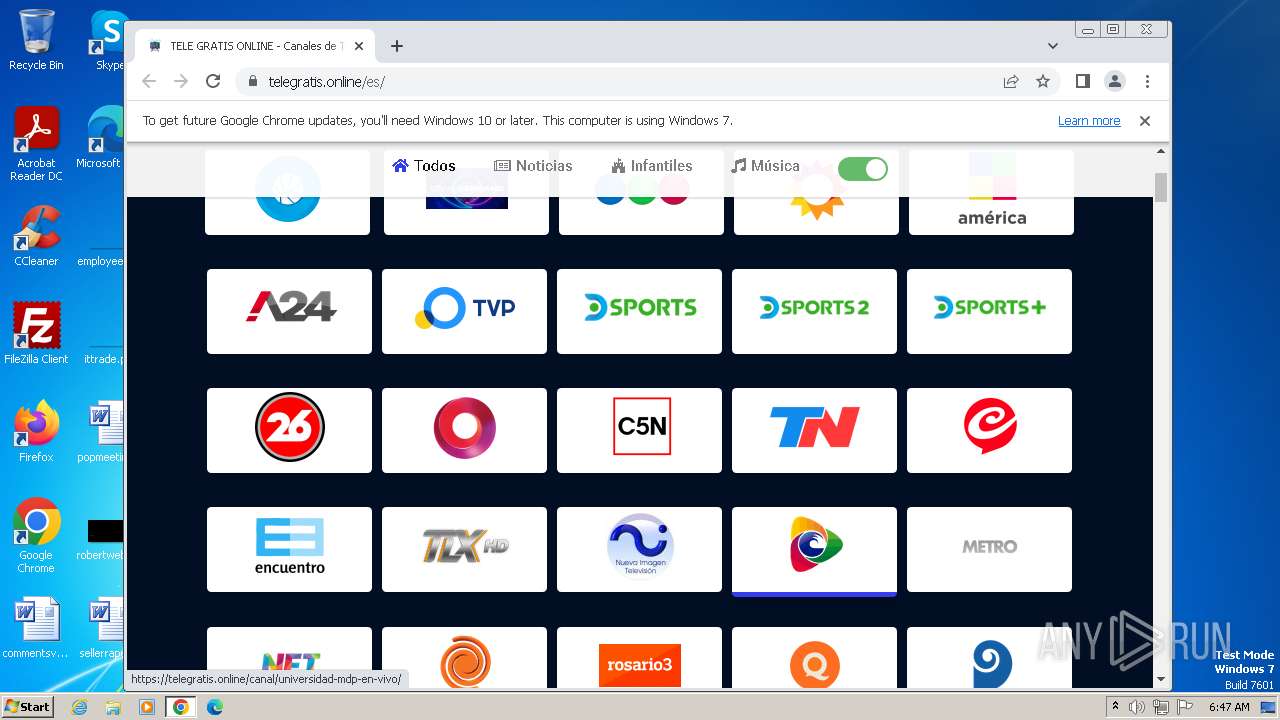
Task: Open a new tab
Action: [397, 46]
